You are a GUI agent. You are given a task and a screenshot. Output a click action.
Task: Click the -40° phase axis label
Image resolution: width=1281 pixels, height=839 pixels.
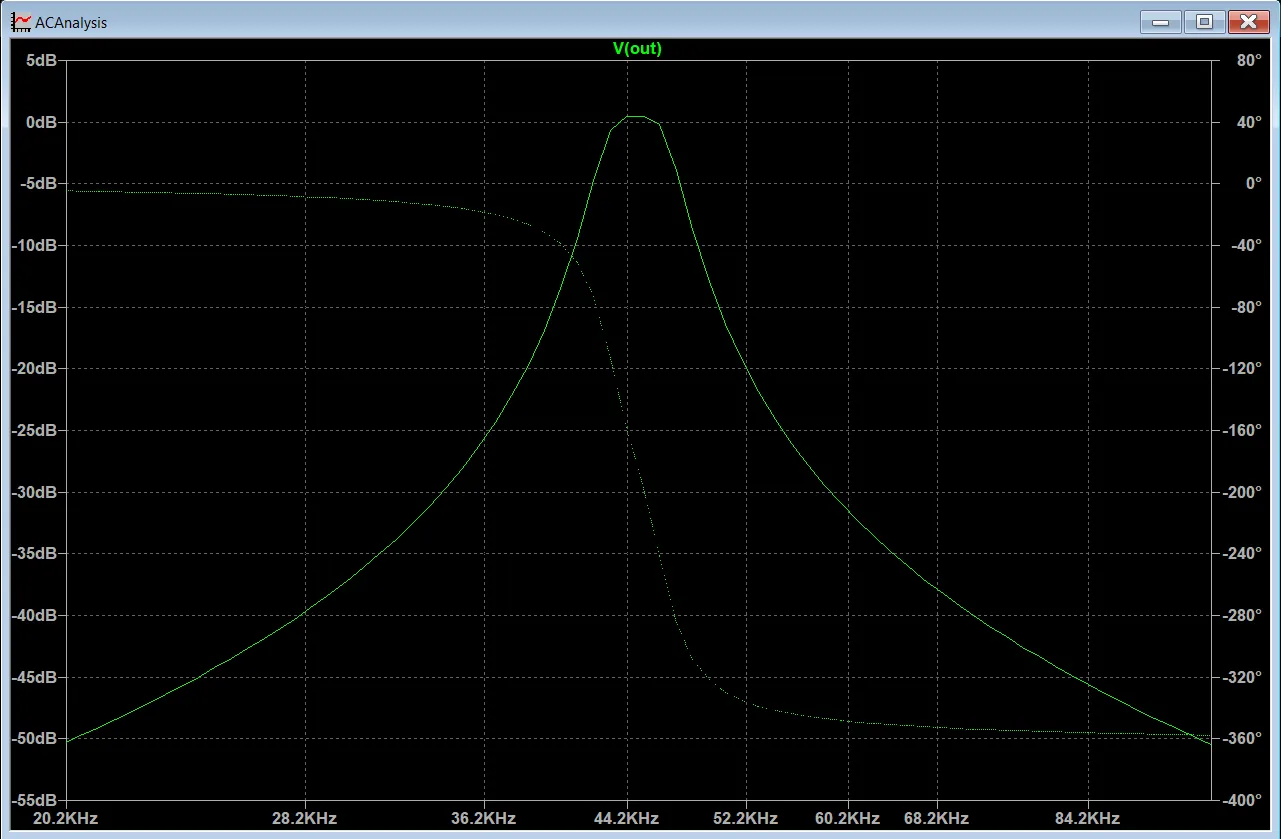coord(1247,245)
